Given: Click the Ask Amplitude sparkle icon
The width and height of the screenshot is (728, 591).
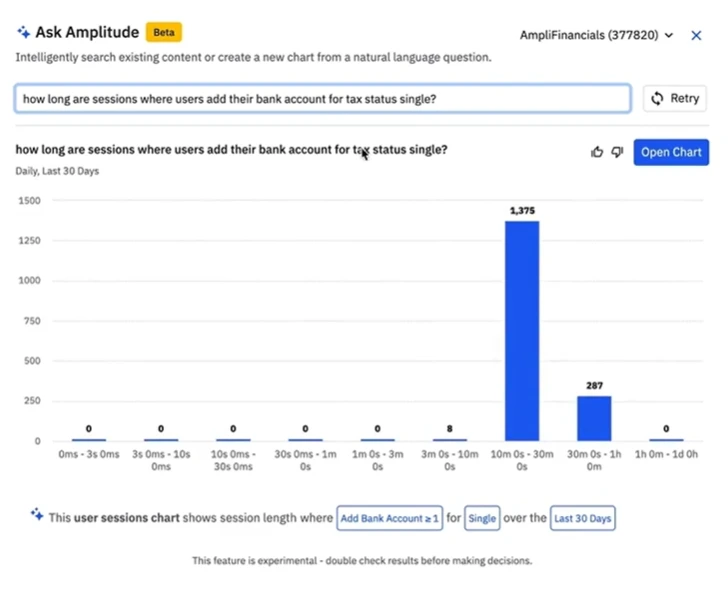Looking at the screenshot, I should (24, 32).
